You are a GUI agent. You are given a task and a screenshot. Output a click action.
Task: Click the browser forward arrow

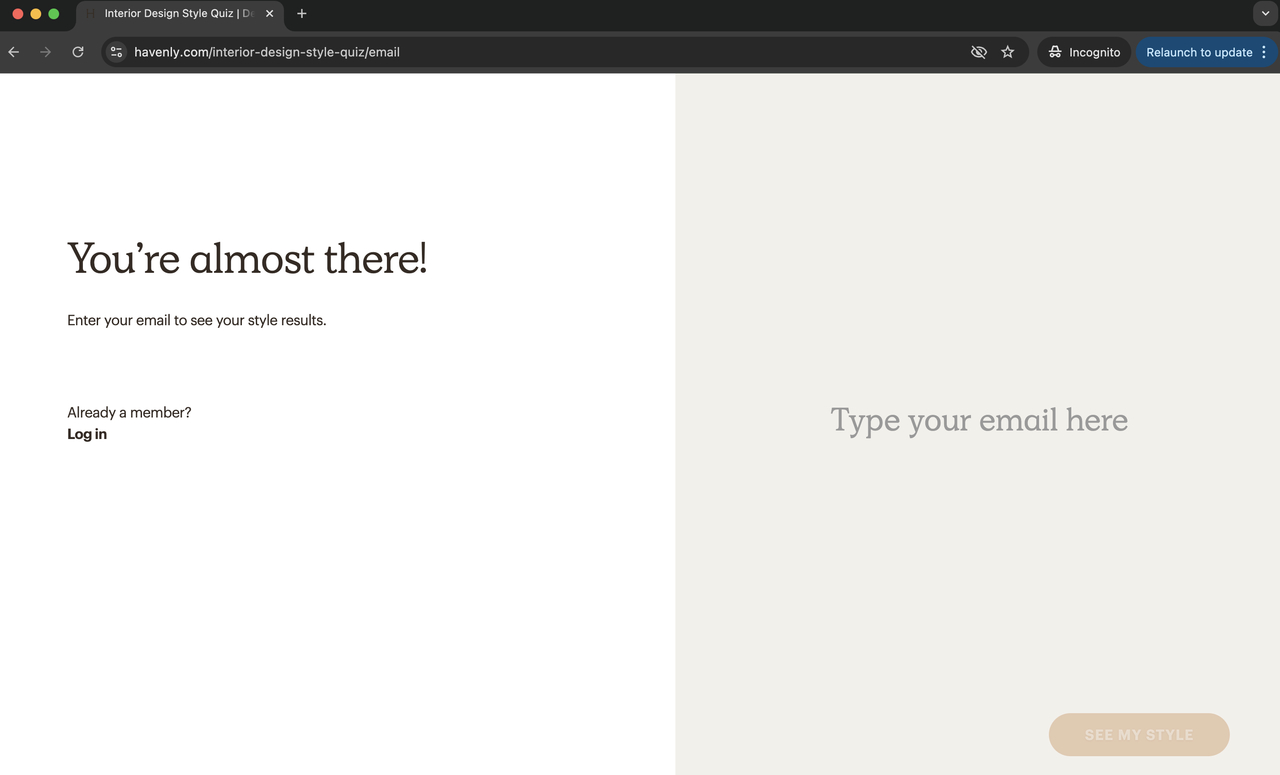(45, 52)
